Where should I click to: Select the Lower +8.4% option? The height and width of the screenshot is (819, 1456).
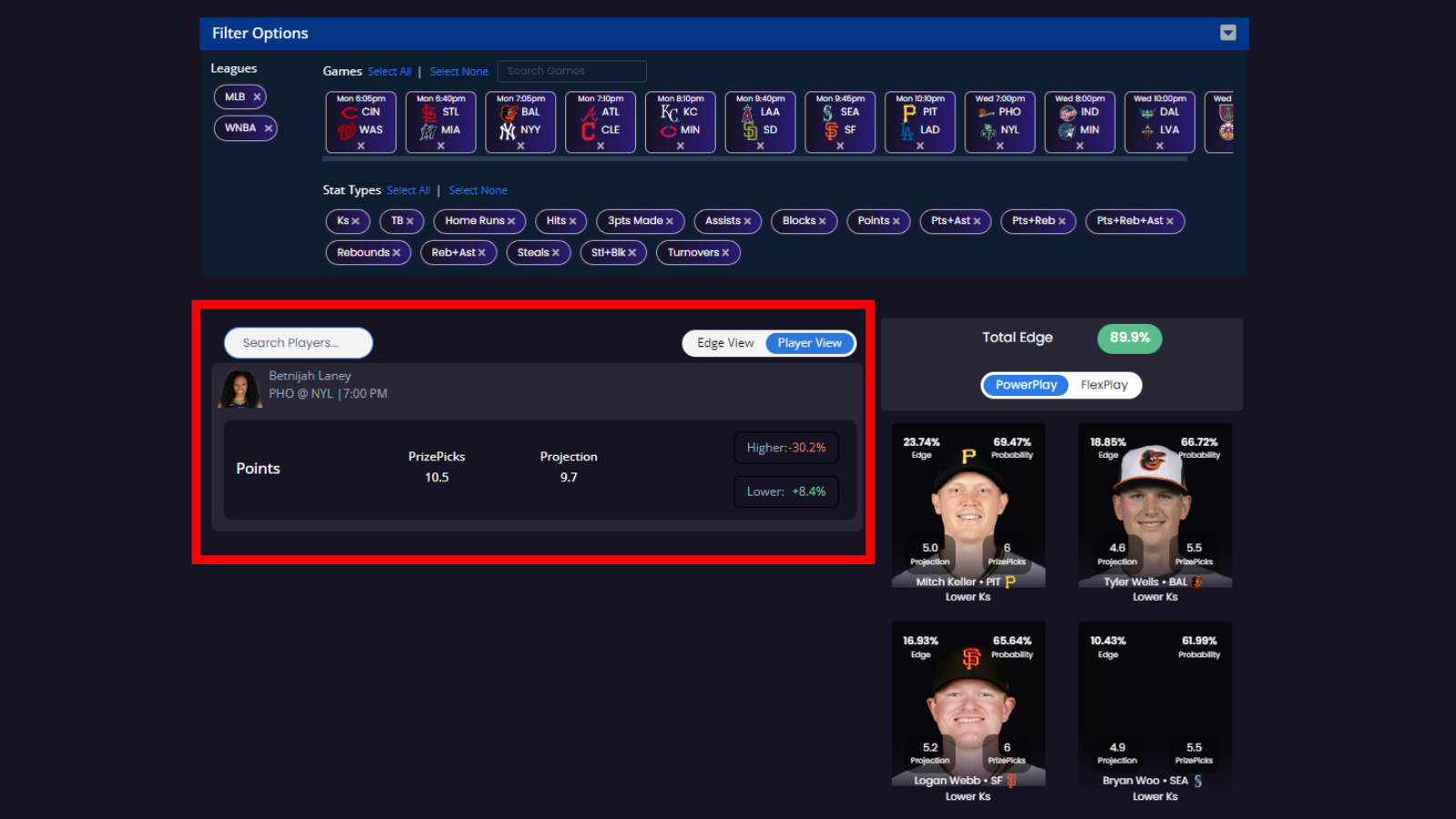(786, 491)
